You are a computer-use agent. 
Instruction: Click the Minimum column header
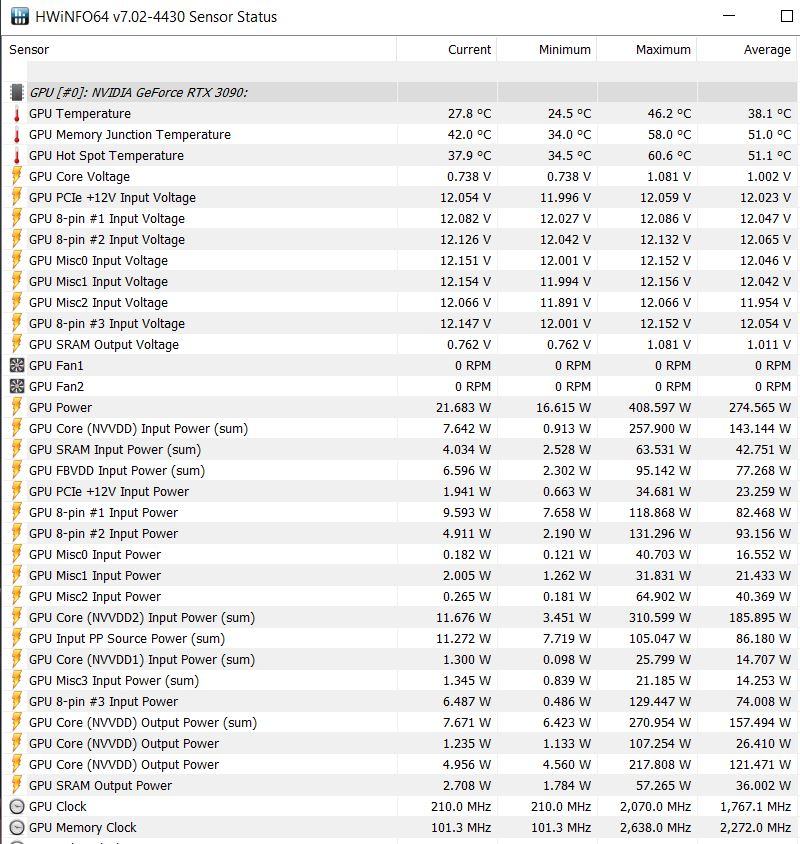[547, 50]
